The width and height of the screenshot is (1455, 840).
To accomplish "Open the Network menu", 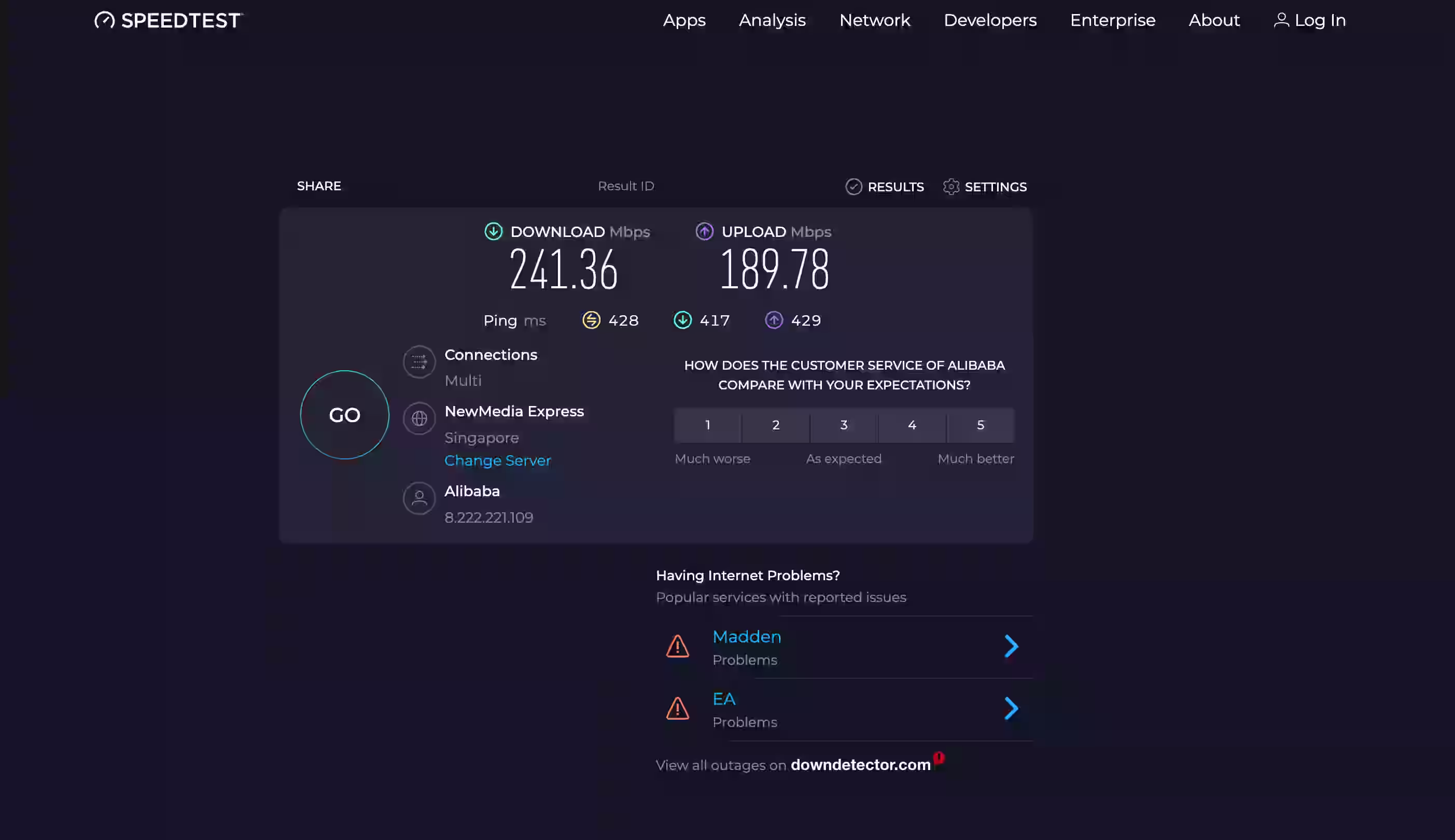I will pos(875,20).
